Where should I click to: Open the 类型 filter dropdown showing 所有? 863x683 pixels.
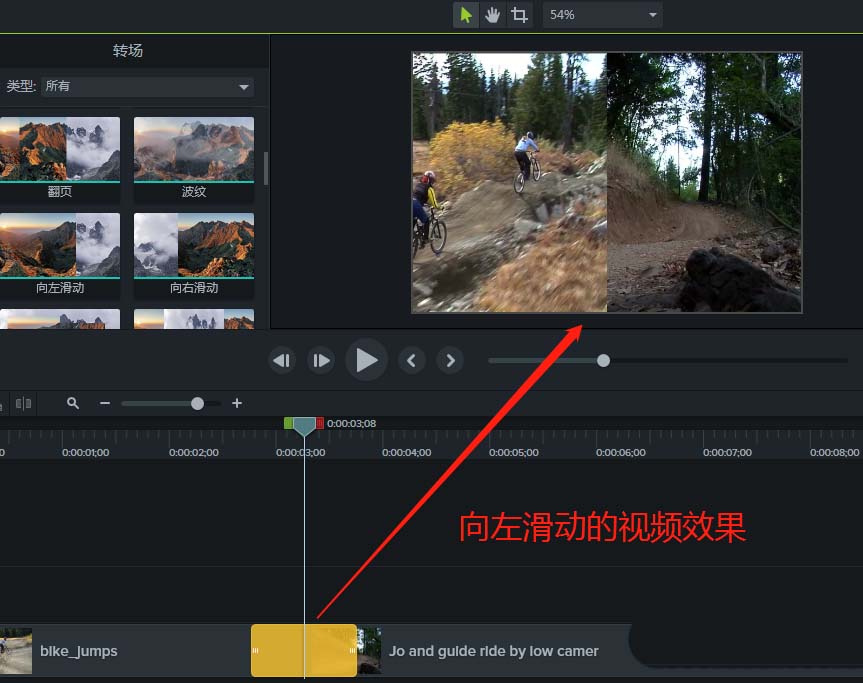[146, 86]
